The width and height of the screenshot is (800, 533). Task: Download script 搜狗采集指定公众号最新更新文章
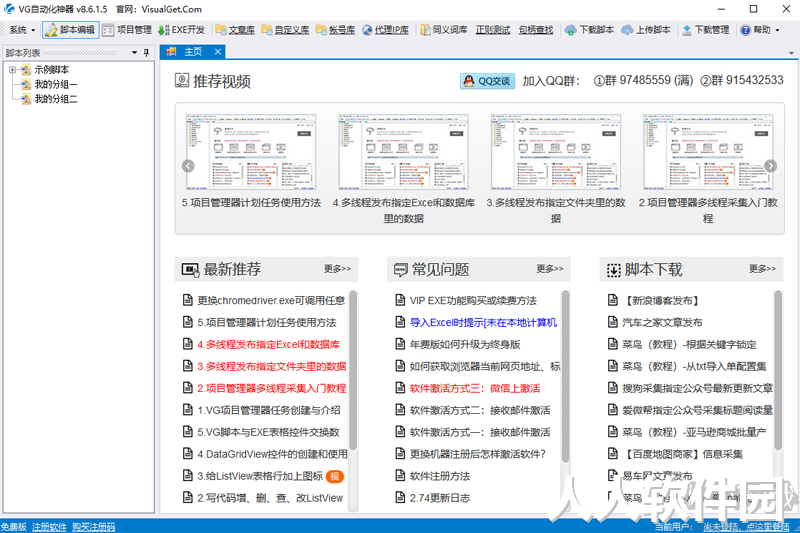pyautogui.click(x=697, y=388)
